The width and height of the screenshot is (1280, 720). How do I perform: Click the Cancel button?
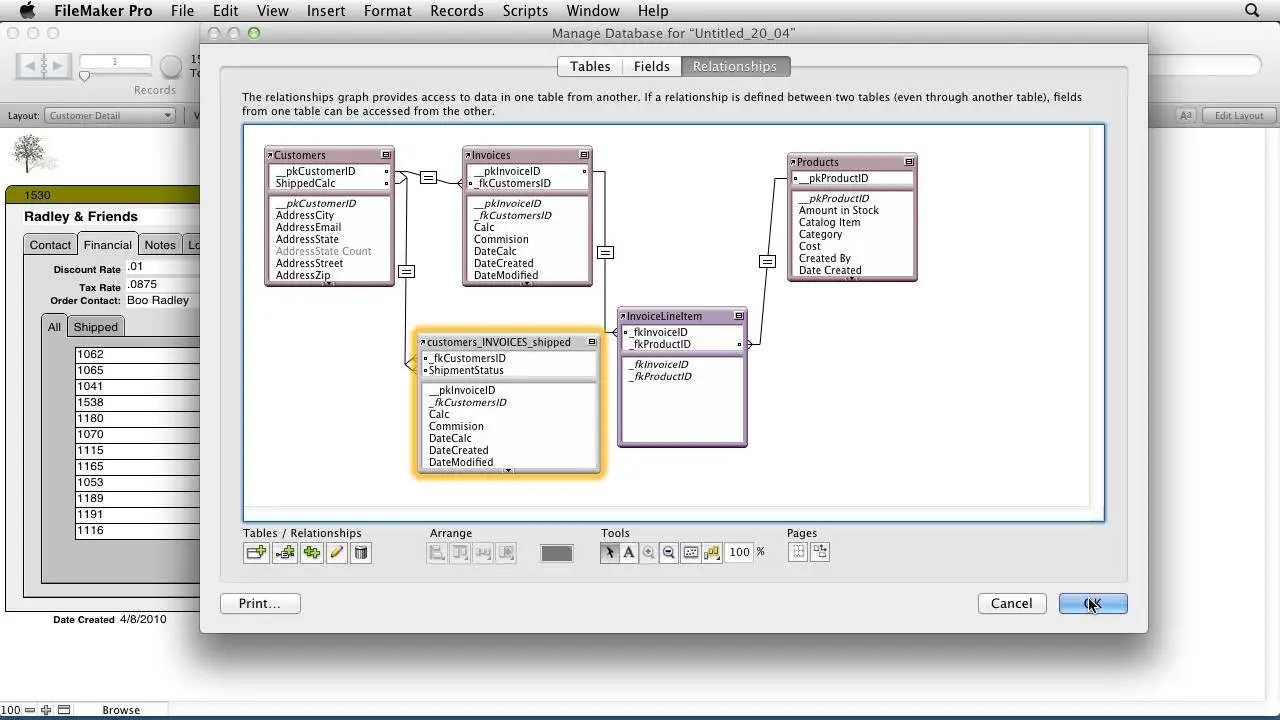click(x=1011, y=604)
